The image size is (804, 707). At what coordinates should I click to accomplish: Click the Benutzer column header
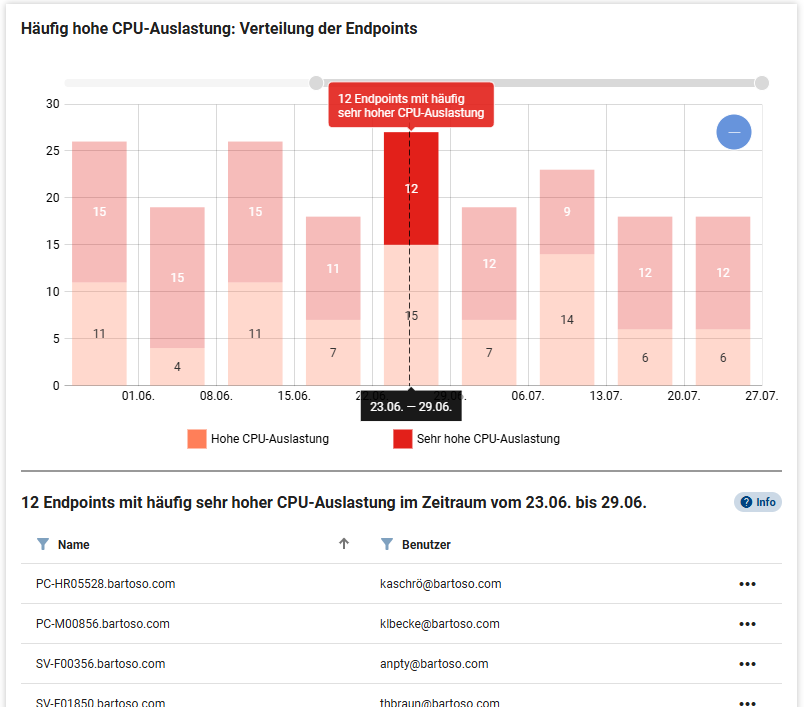point(426,545)
